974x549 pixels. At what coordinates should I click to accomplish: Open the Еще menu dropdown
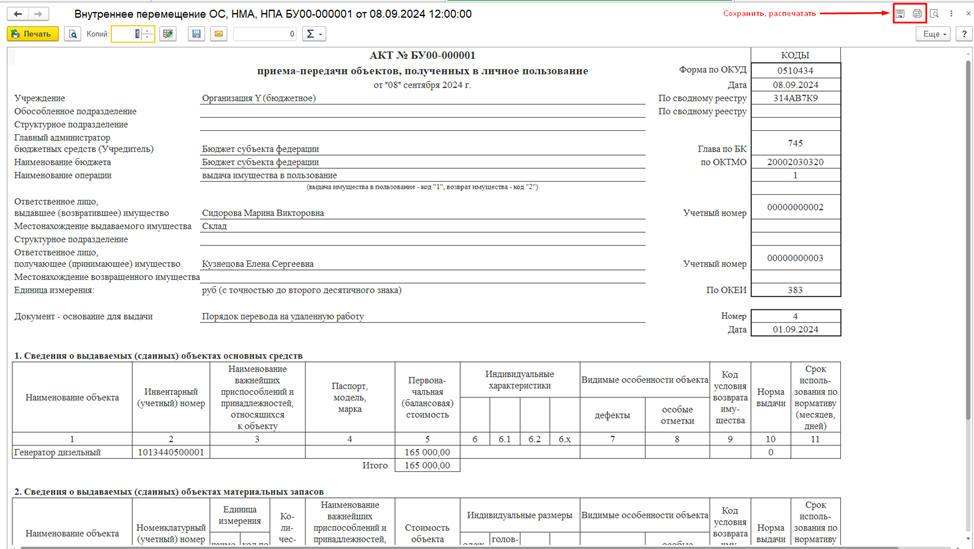click(x=934, y=34)
